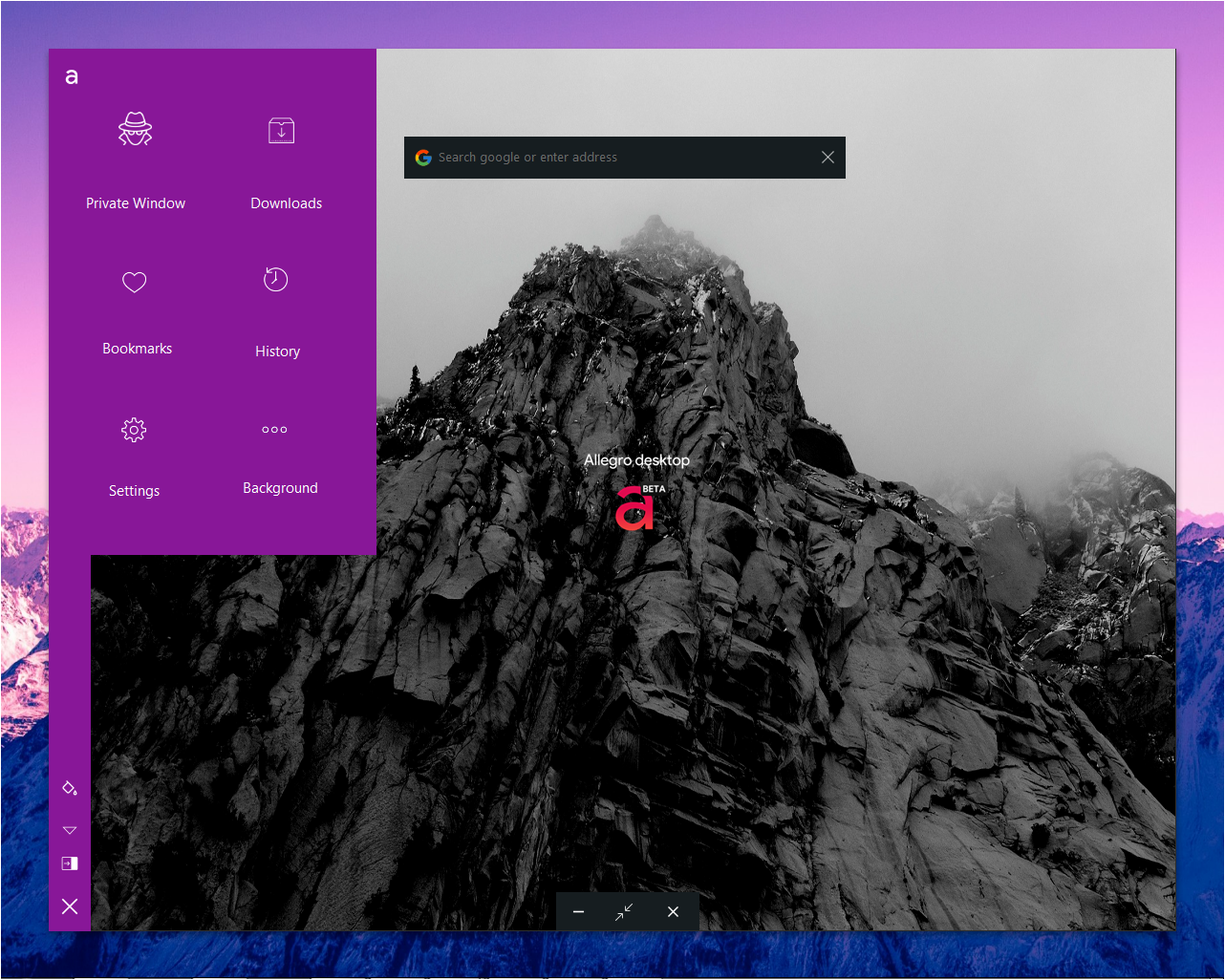
Task: Open Bookmarks via the heart icon
Action: pyautogui.click(x=135, y=282)
